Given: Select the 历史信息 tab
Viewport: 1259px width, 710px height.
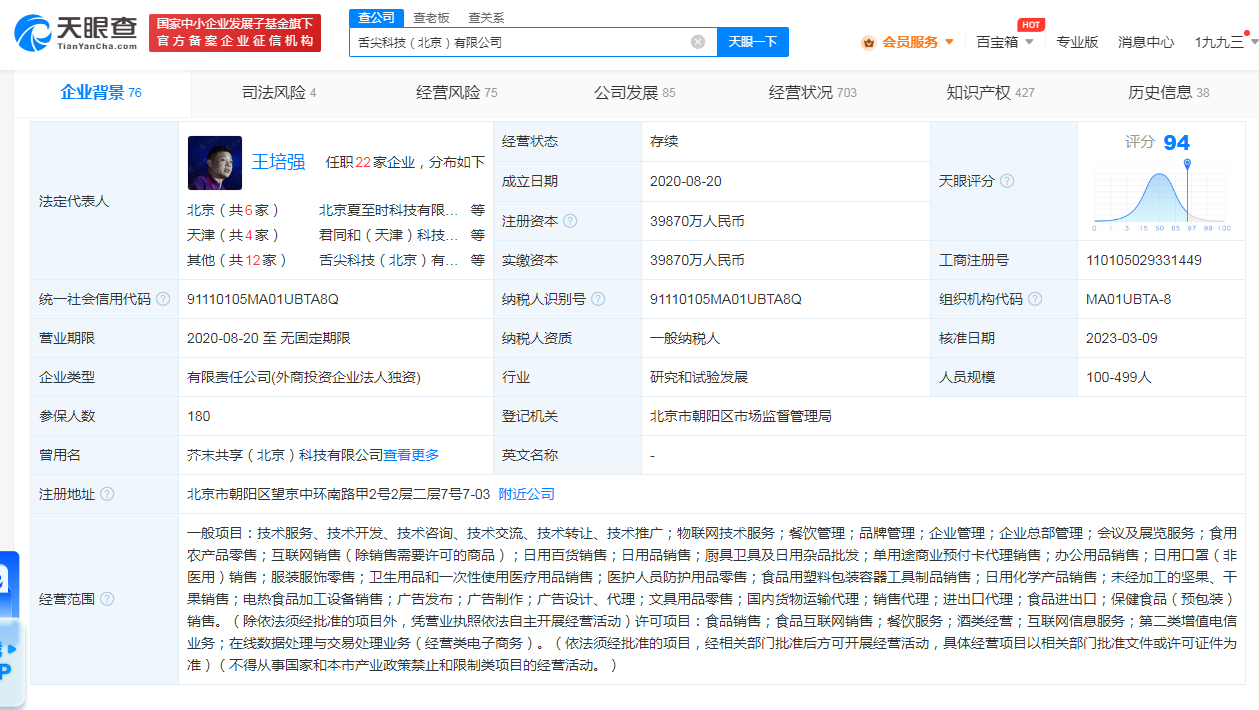Looking at the screenshot, I should pyautogui.click(x=1168, y=93).
